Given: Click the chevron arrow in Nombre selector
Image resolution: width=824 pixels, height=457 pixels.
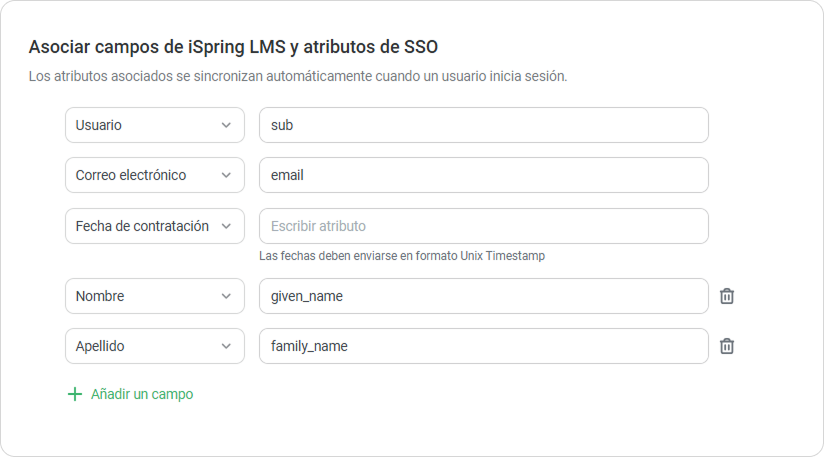Looking at the screenshot, I should (x=226, y=296).
